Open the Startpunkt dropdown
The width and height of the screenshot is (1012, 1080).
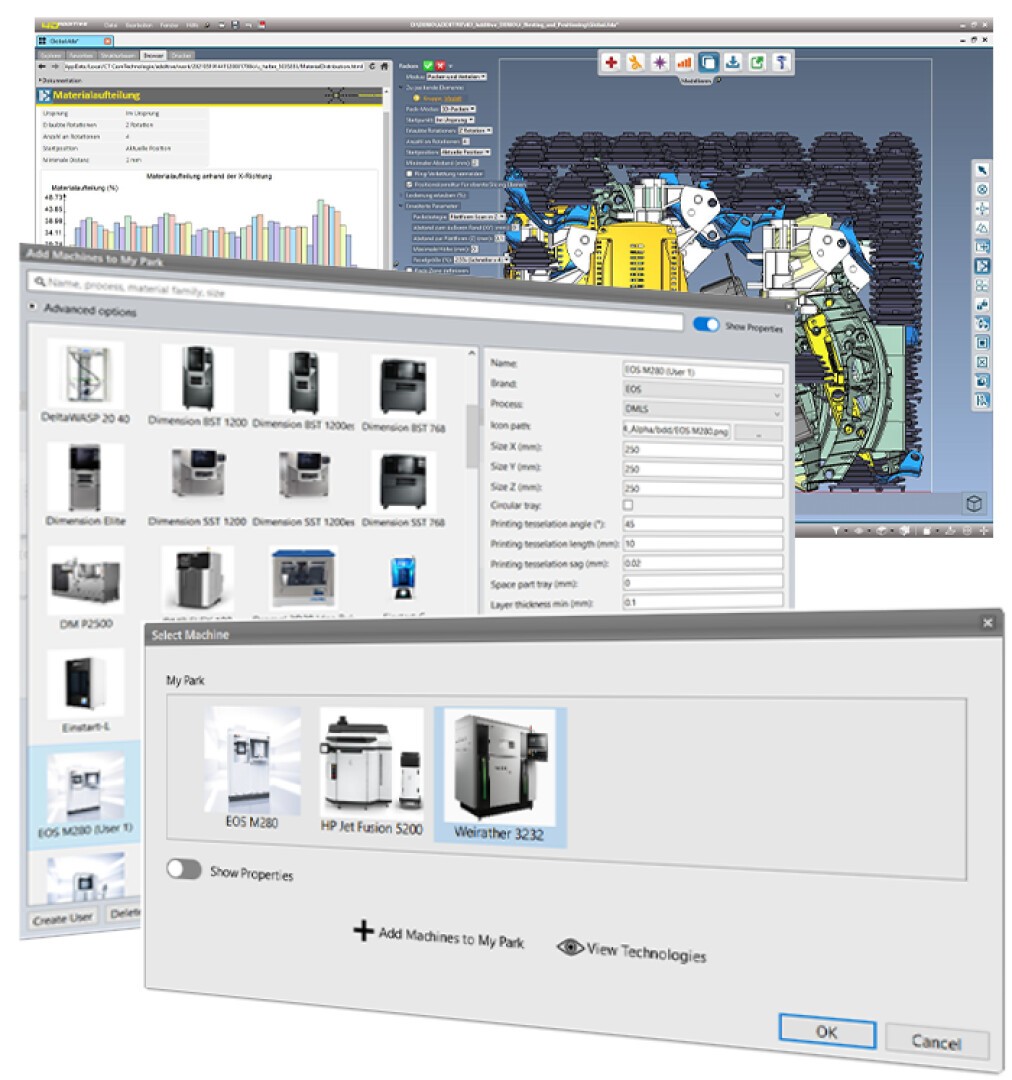(455, 120)
